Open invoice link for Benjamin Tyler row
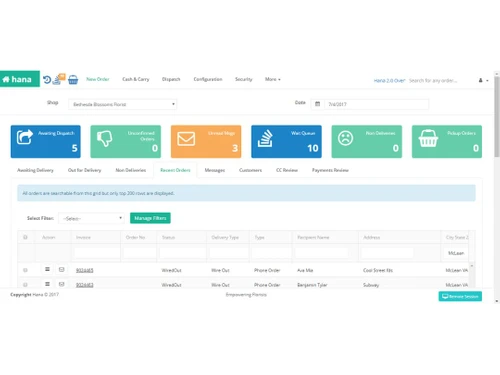The width and height of the screenshot is (500, 375). pos(85,285)
